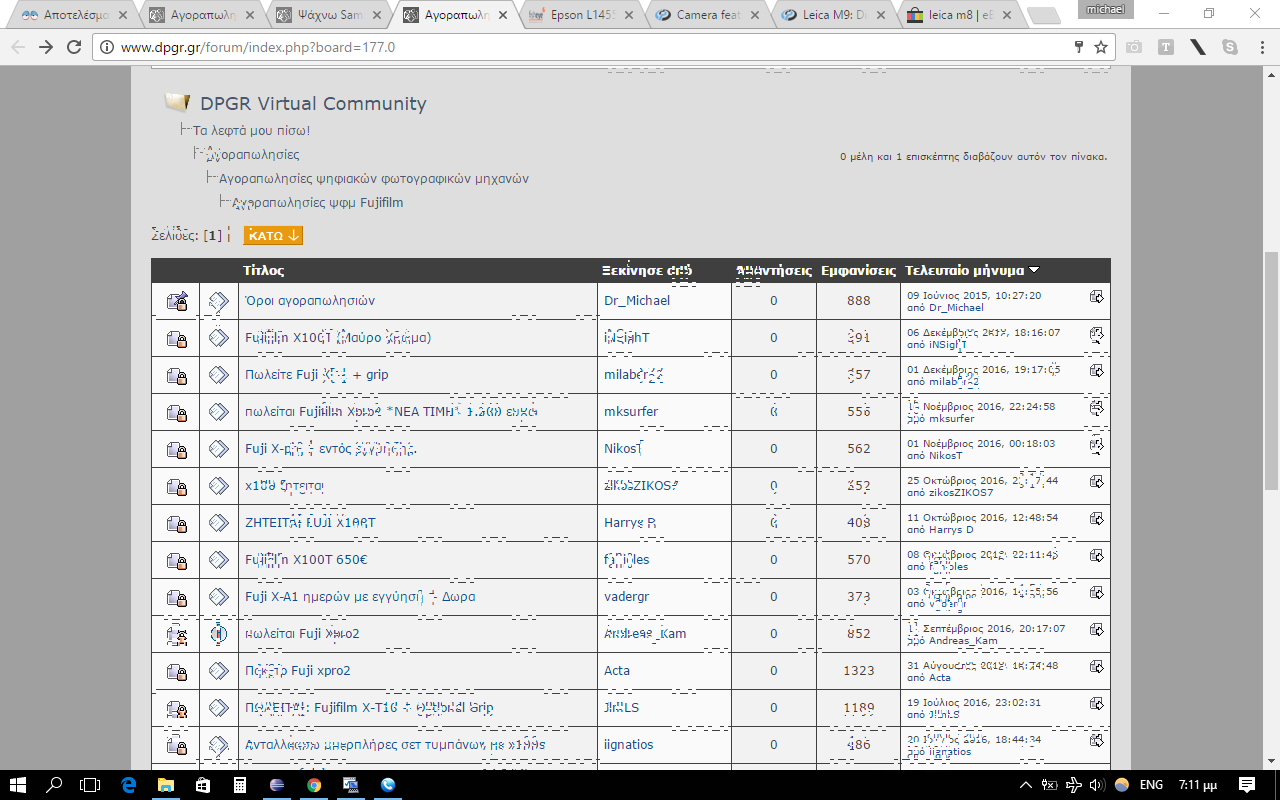Open File Explorer from the taskbar
Image resolution: width=1280 pixels, height=800 pixels.
tap(165, 785)
